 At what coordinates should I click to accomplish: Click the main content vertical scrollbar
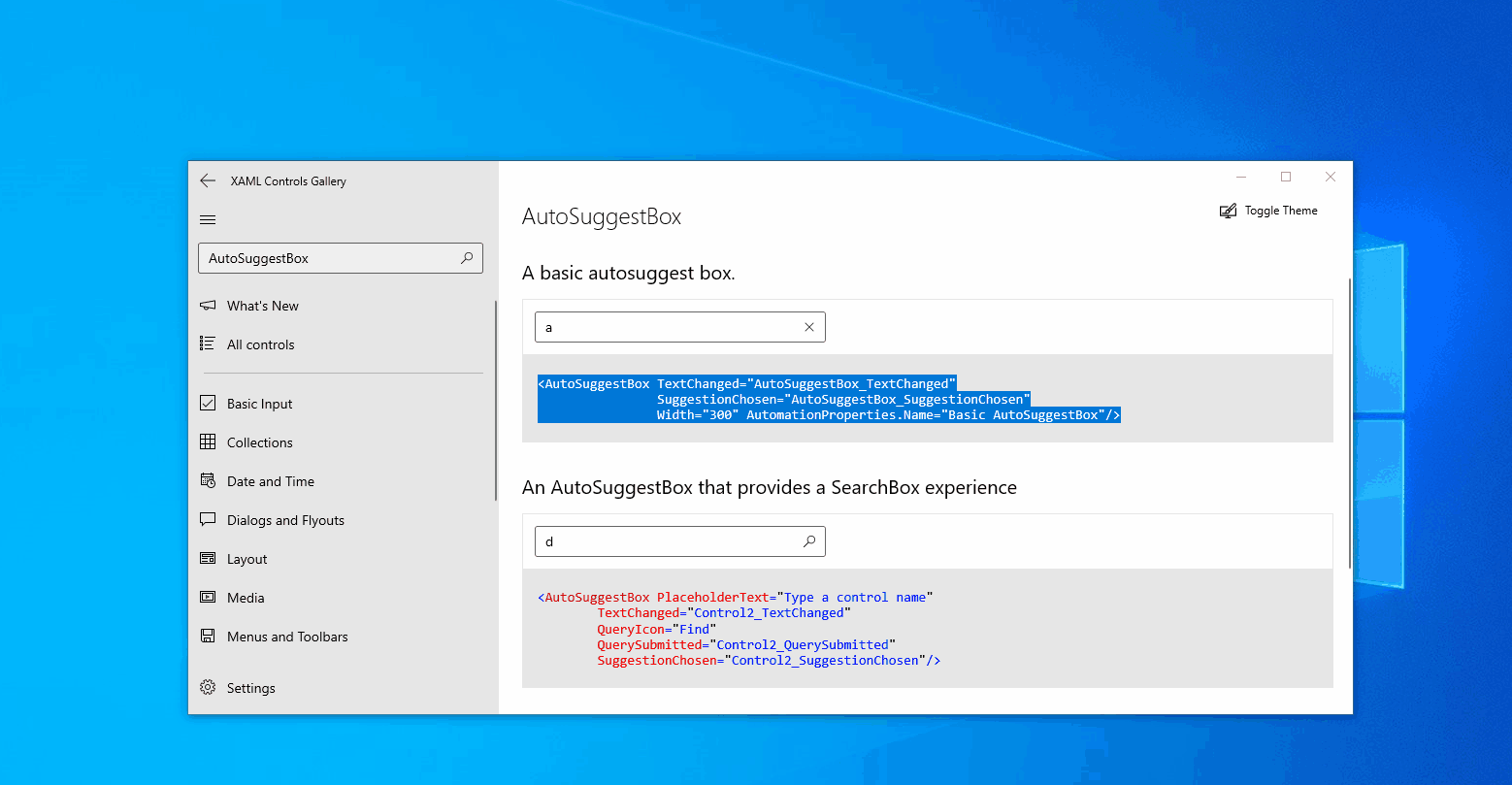(x=1349, y=423)
